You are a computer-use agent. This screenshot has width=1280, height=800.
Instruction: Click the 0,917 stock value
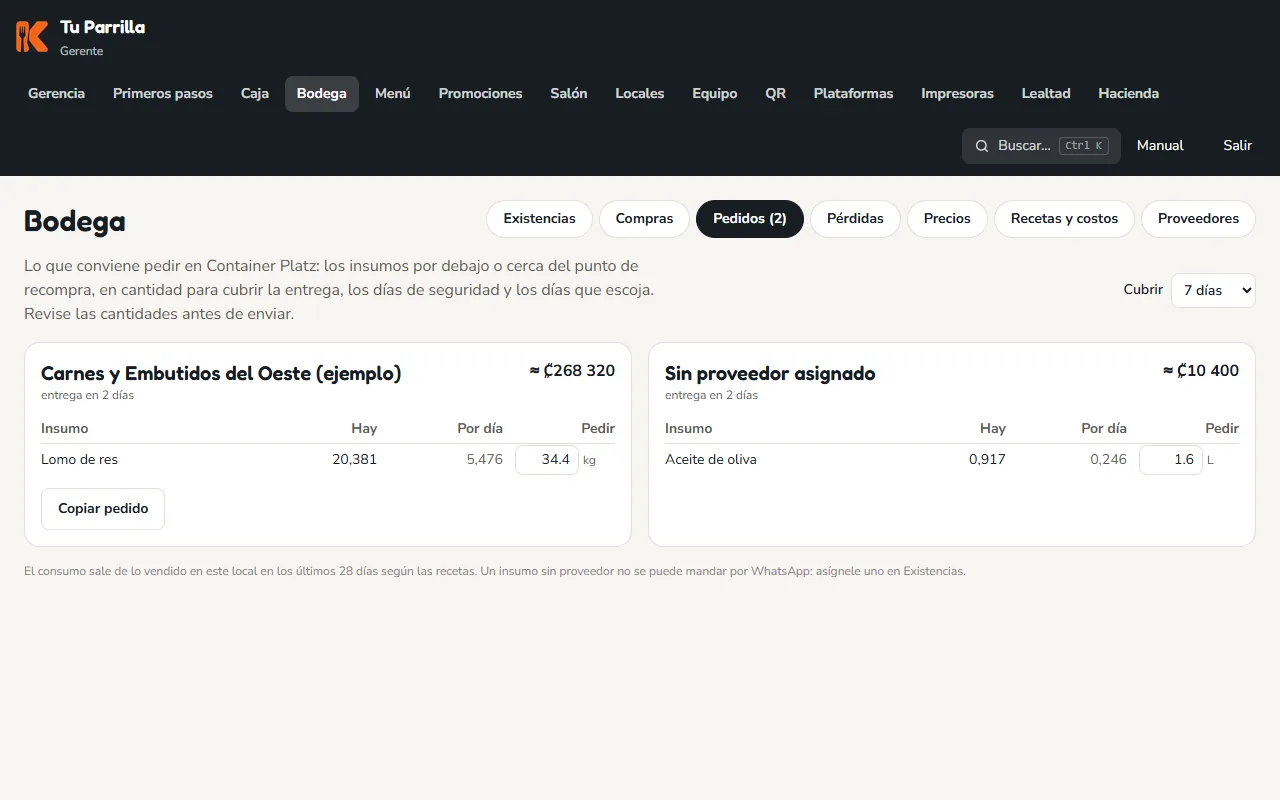coord(987,460)
